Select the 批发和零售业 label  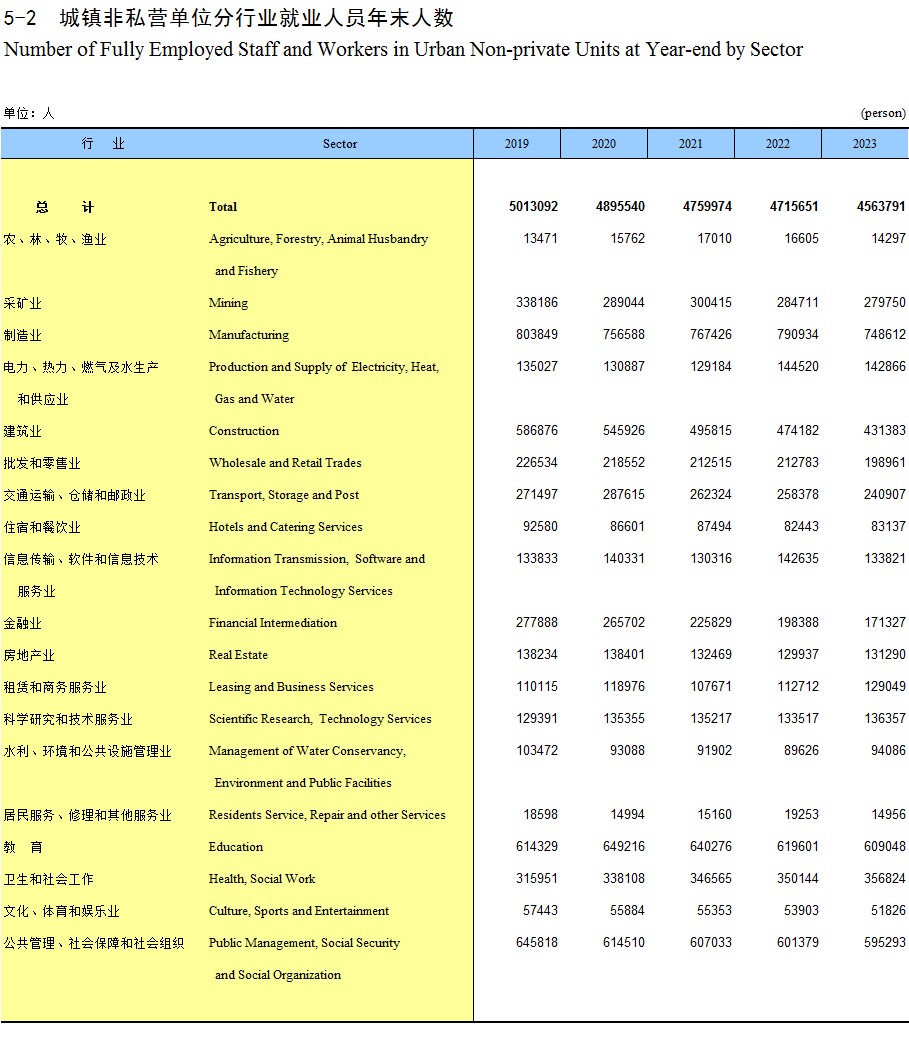click(42, 464)
